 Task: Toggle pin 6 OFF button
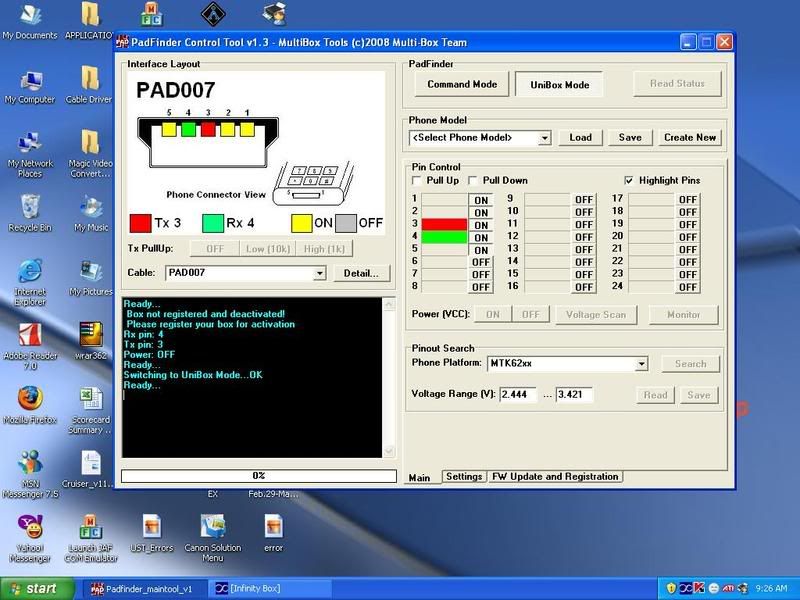tap(481, 262)
